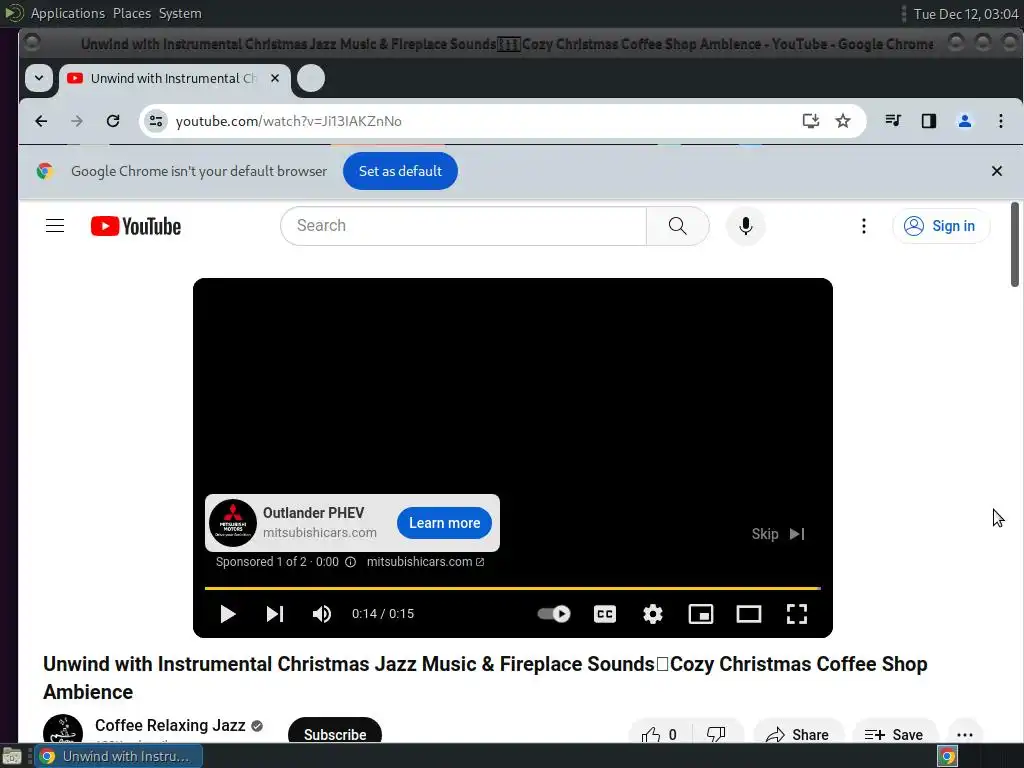Dismiss the default browser infobar
1024x768 pixels.
click(x=997, y=171)
